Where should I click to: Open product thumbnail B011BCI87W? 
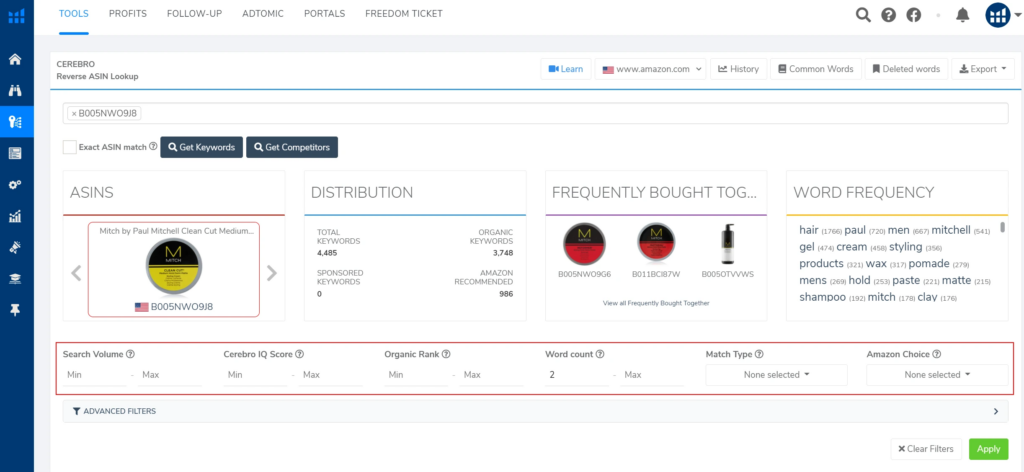coord(656,244)
